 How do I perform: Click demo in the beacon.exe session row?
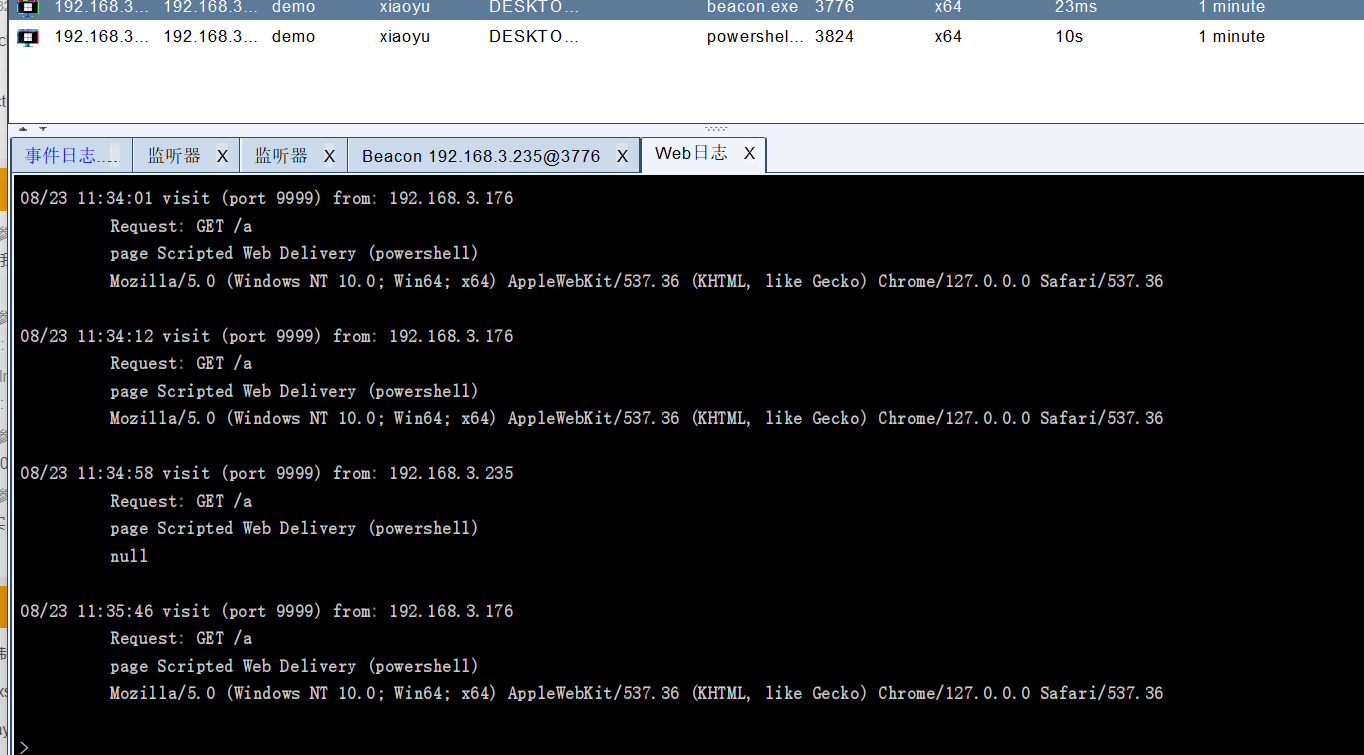pyautogui.click(x=293, y=7)
